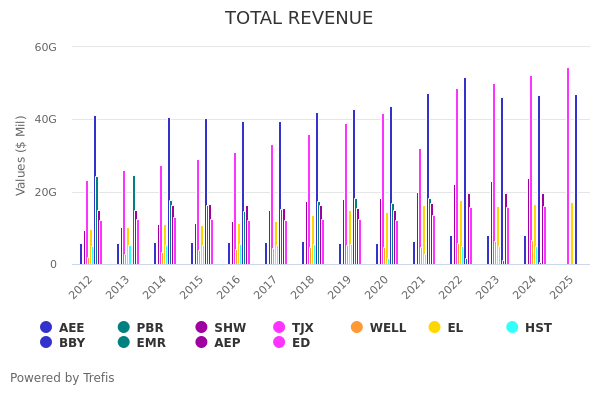Select the 2018 x-axis label
The image size is (600, 400).
tap(304, 285)
